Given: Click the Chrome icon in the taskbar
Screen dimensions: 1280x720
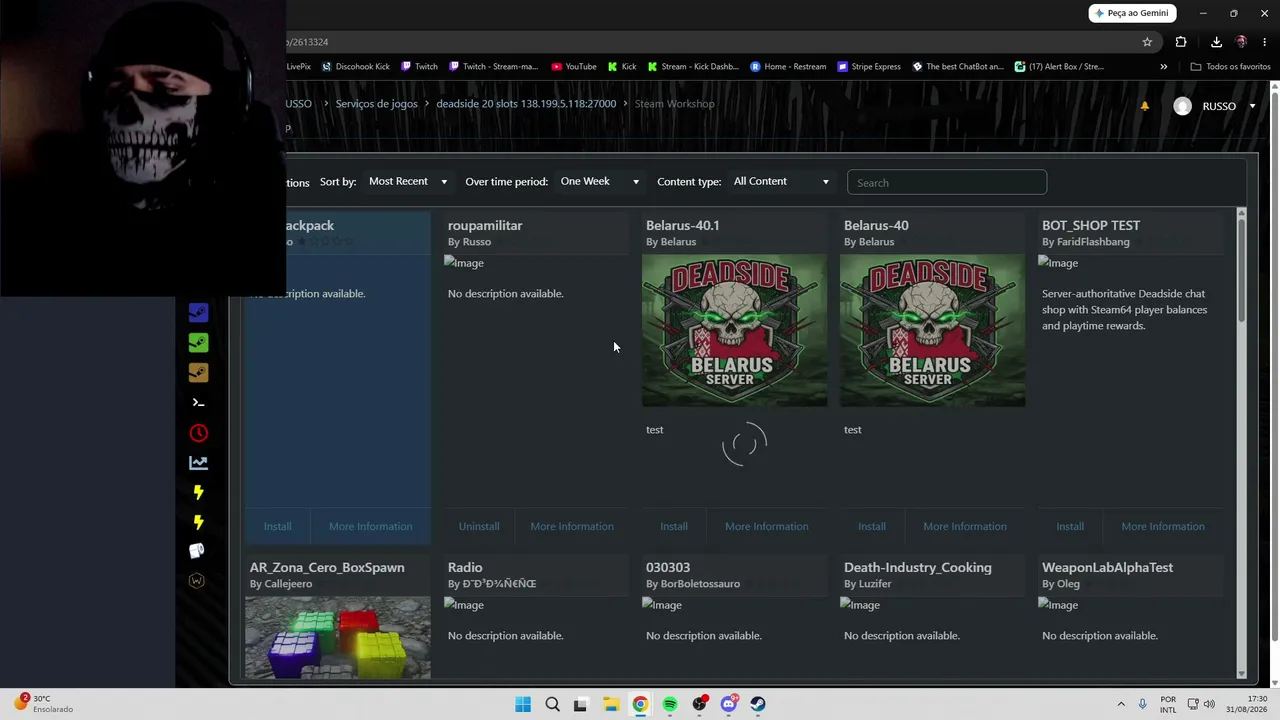Looking at the screenshot, I should (x=640, y=704).
